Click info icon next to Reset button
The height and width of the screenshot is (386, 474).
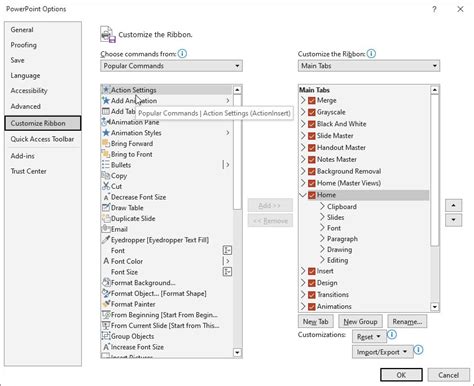pyautogui.click(x=392, y=334)
